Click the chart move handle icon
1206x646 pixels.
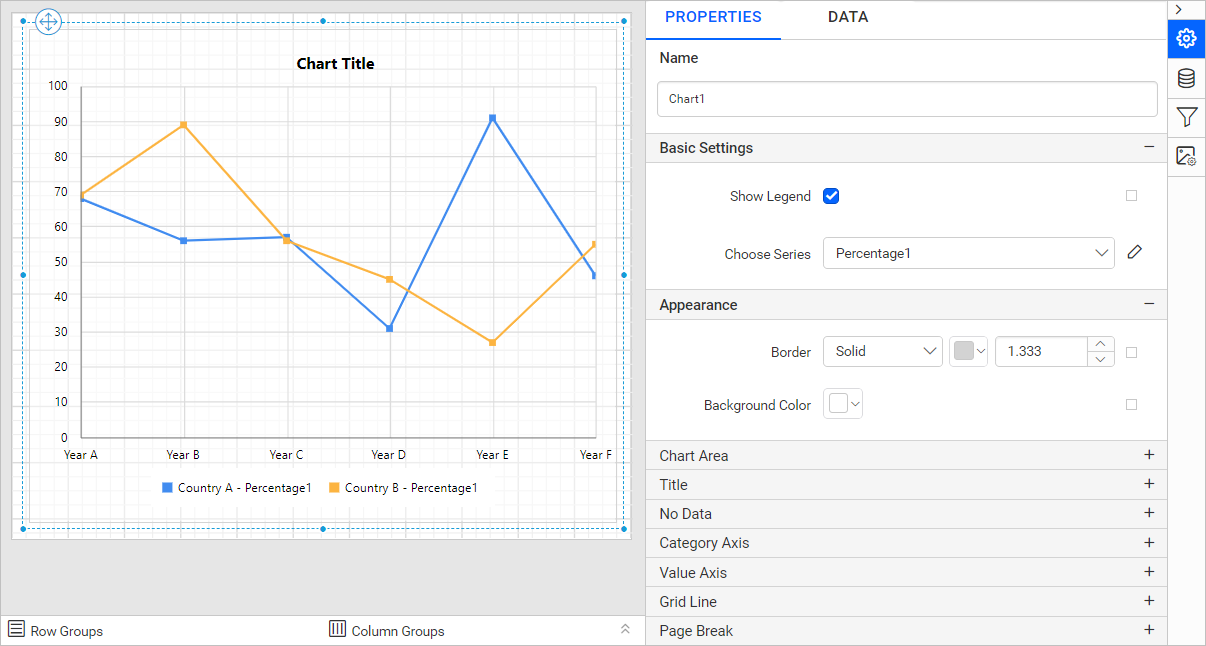click(49, 22)
